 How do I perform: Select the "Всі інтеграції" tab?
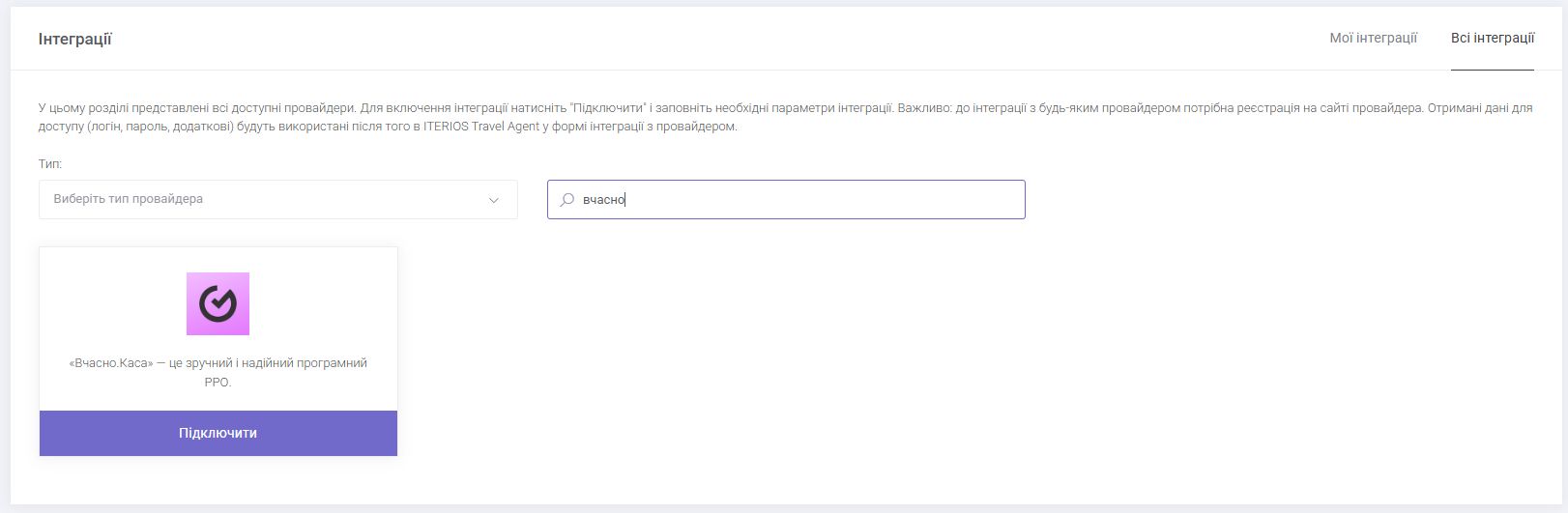[1492, 38]
